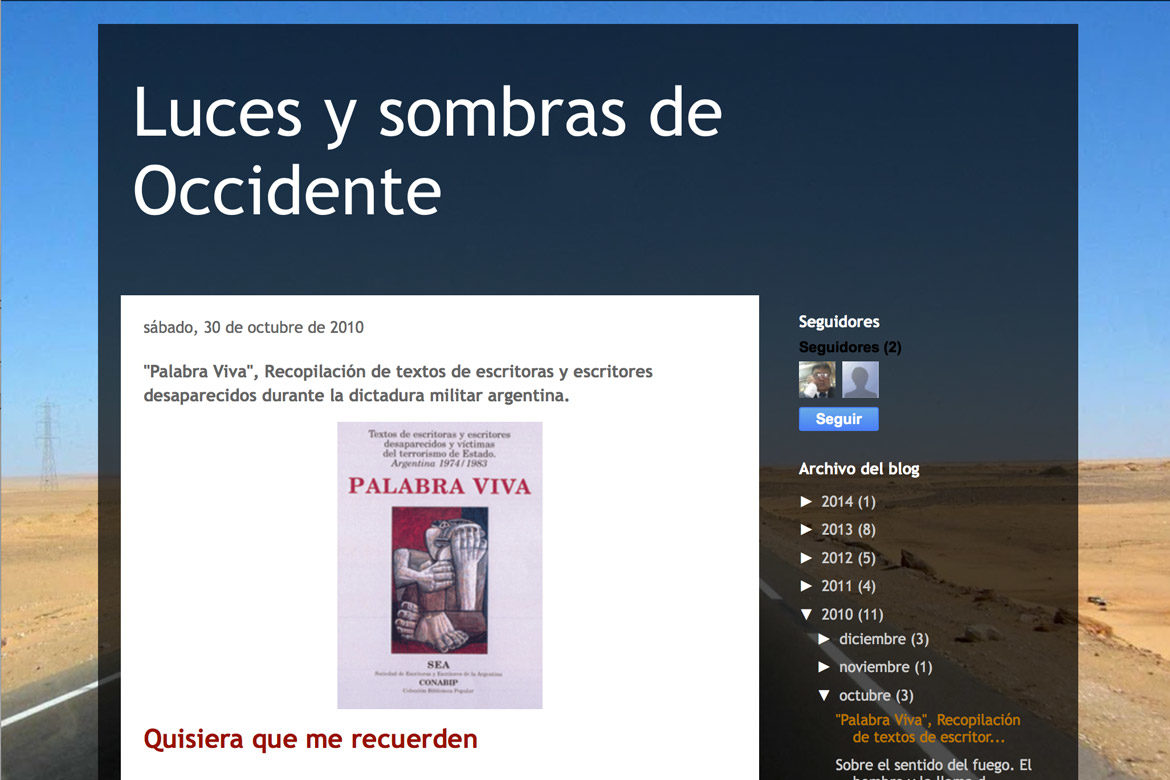The image size is (1170, 780).
Task: Click the first follower avatar photo
Action: [817, 380]
